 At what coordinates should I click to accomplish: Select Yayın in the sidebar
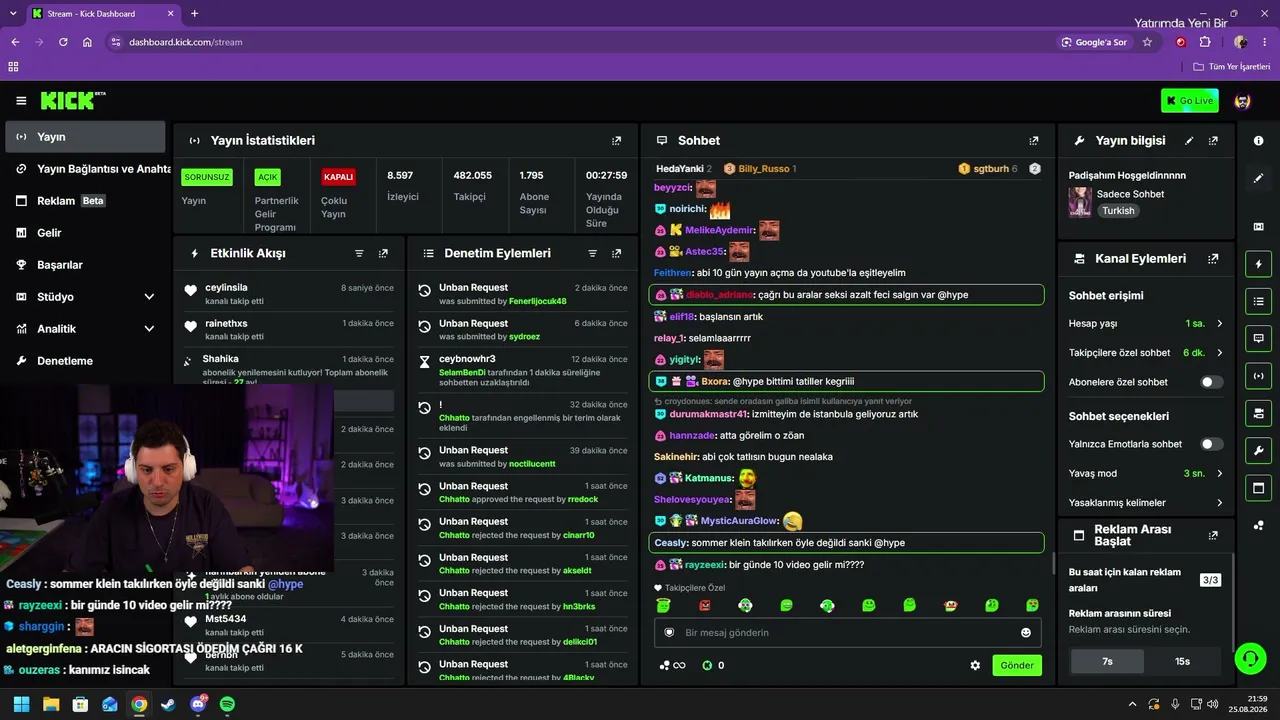(85, 137)
